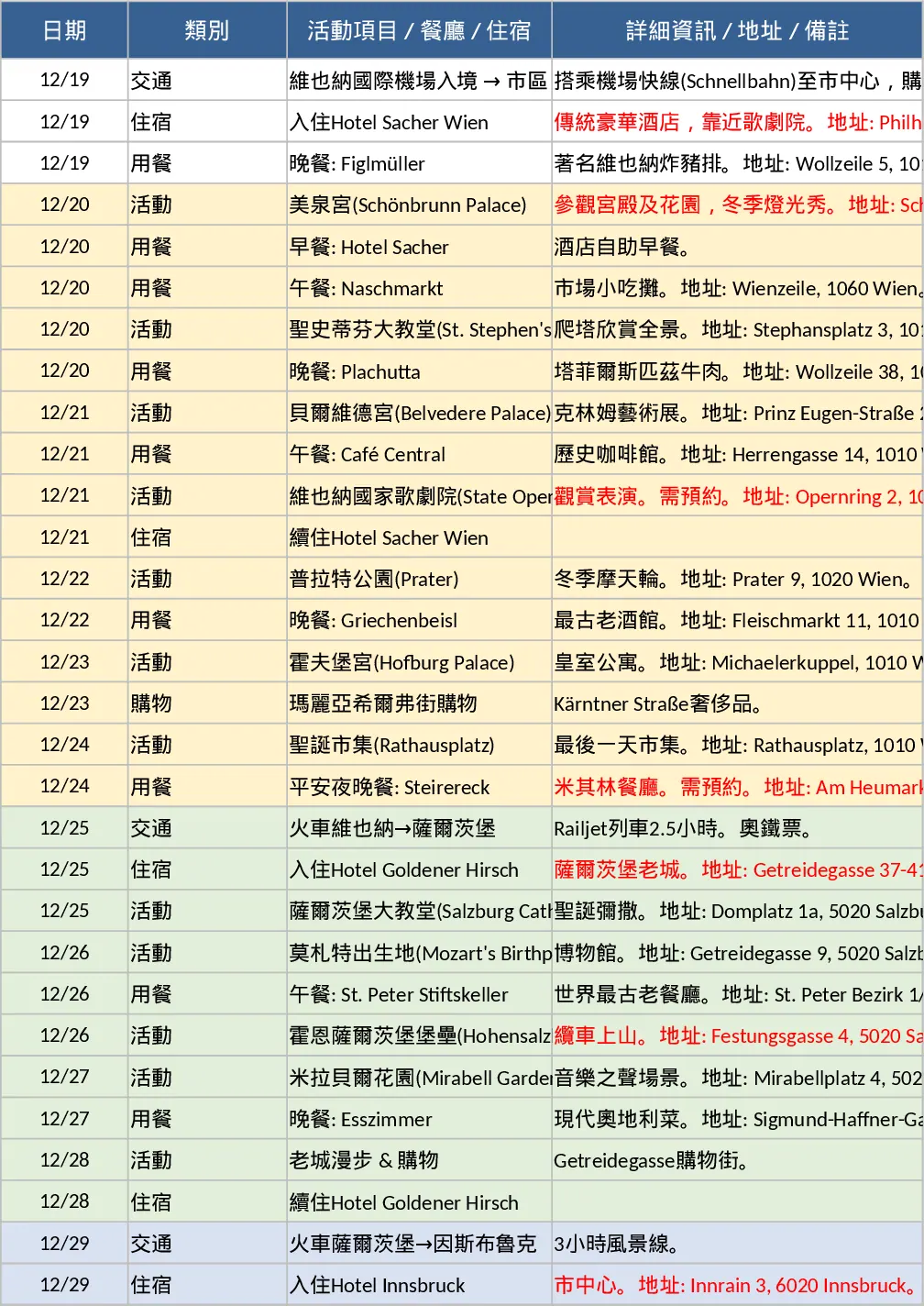The image size is (924, 1306).
Task: Click the 聖誕彌撒 details cell
Action: (738, 911)
